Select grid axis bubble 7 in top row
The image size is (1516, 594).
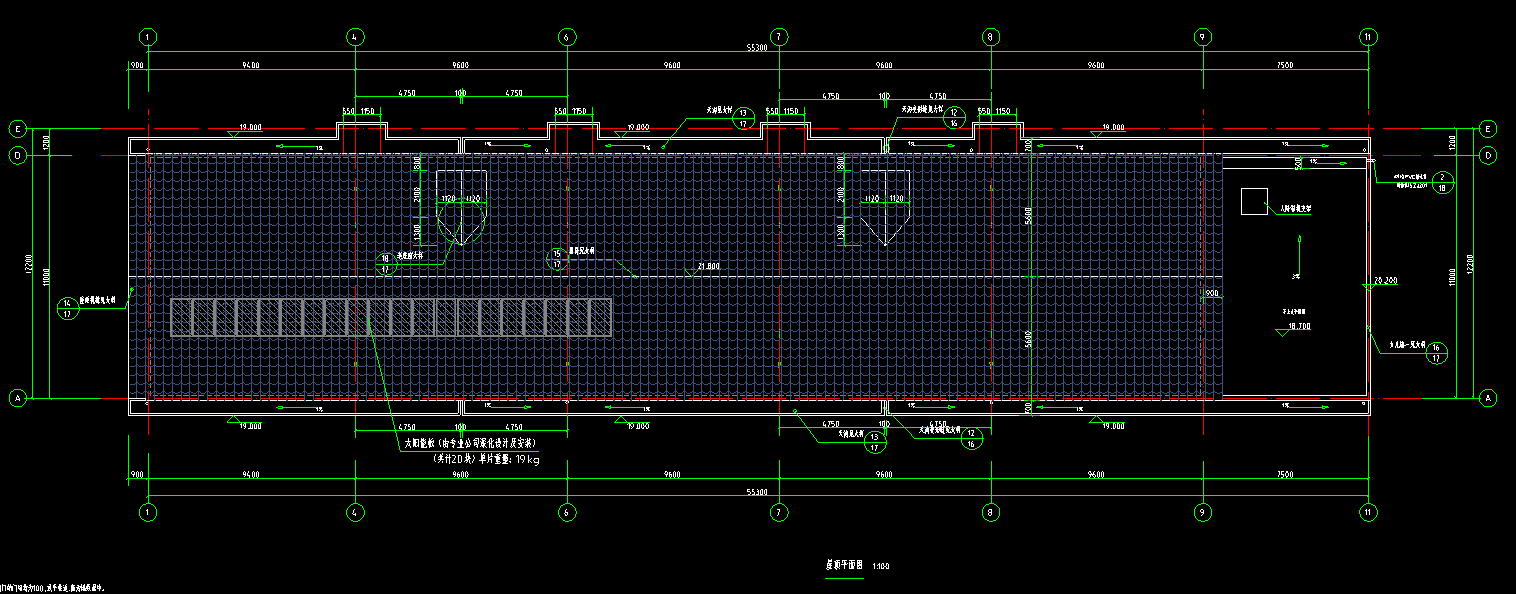point(779,37)
